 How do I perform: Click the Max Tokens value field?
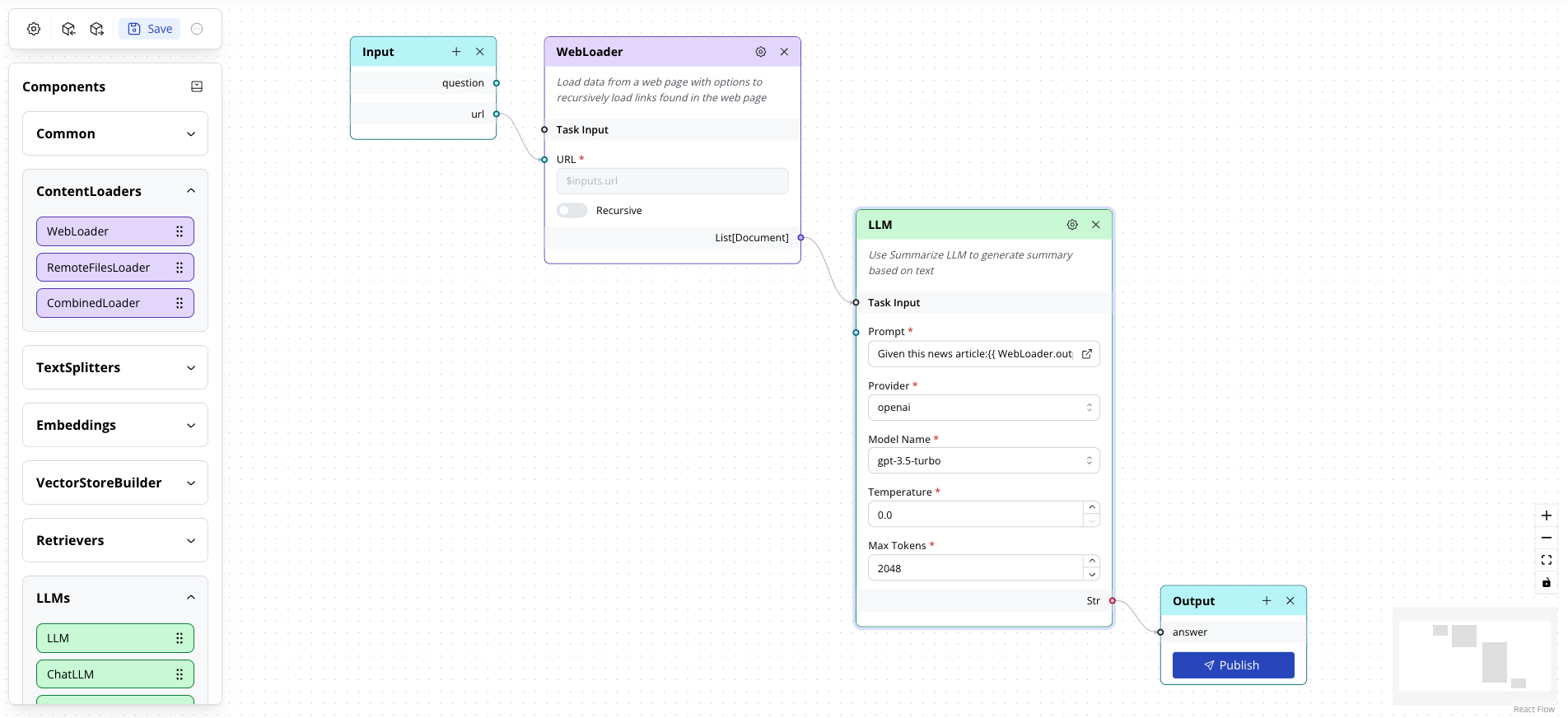click(x=975, y=568)
